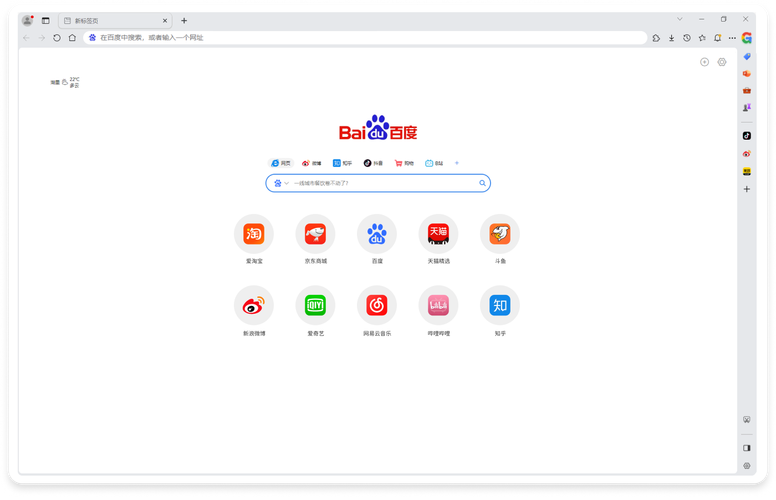Open the user profile avatar

click(x=28, y=20)
